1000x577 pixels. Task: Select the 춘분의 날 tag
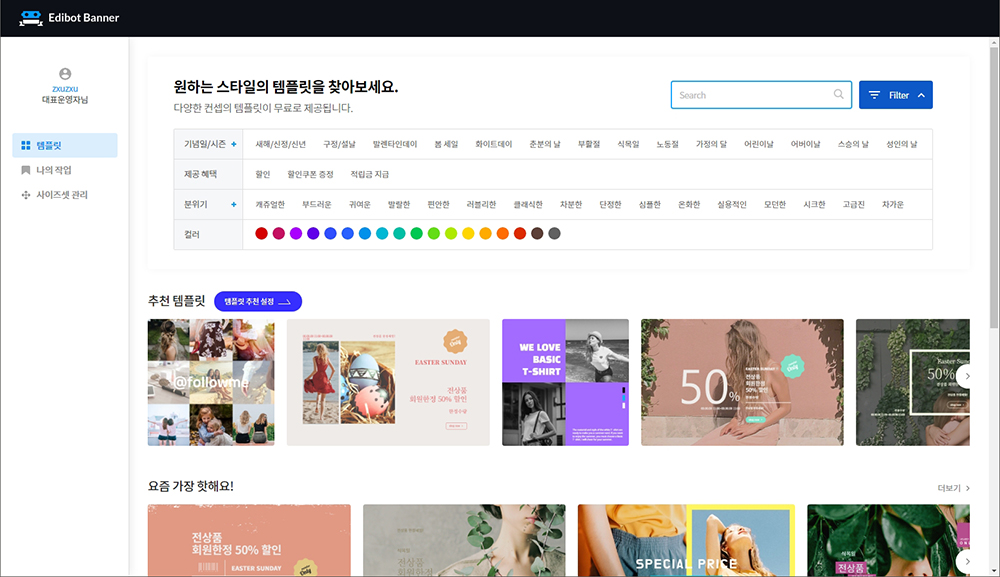click(x=545, y=144)
